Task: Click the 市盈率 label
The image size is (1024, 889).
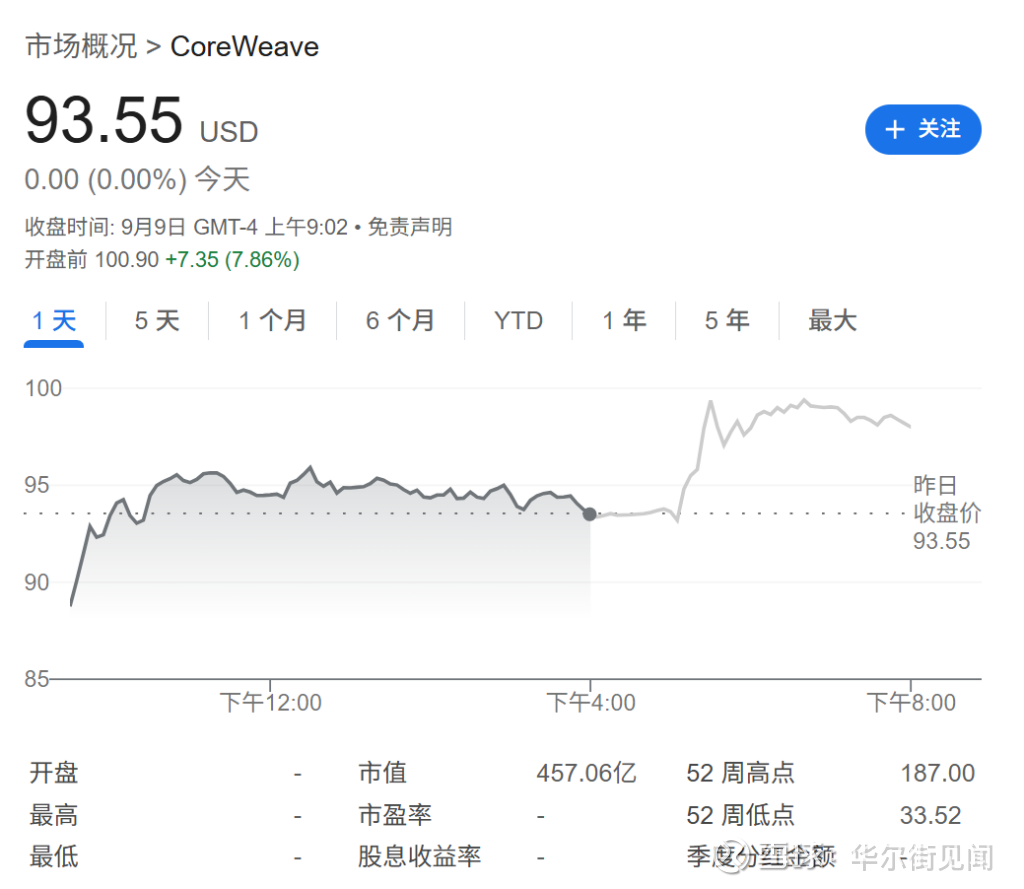Action: pos(394,815)
